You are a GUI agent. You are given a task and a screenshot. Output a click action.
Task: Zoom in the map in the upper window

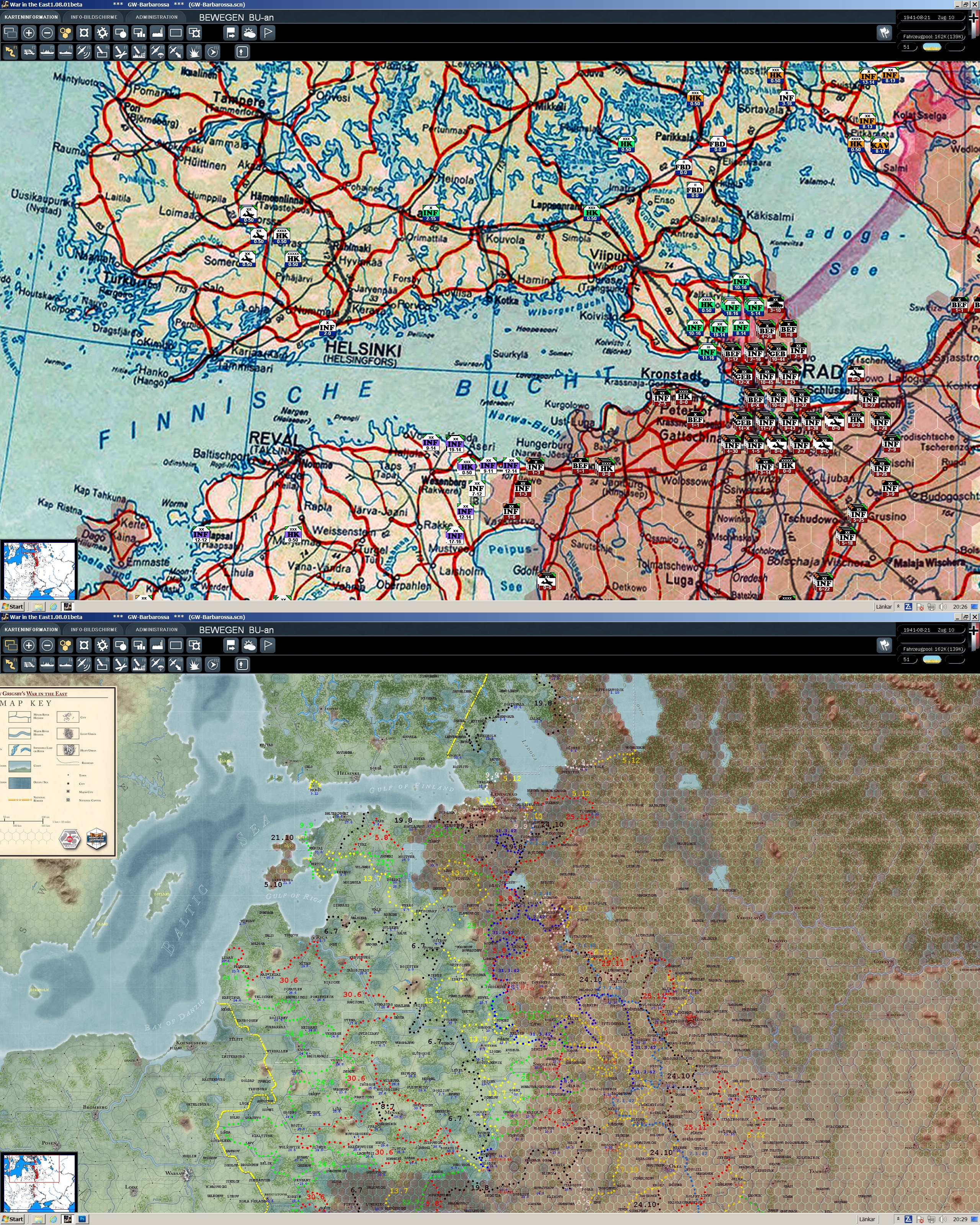(29, 33)
